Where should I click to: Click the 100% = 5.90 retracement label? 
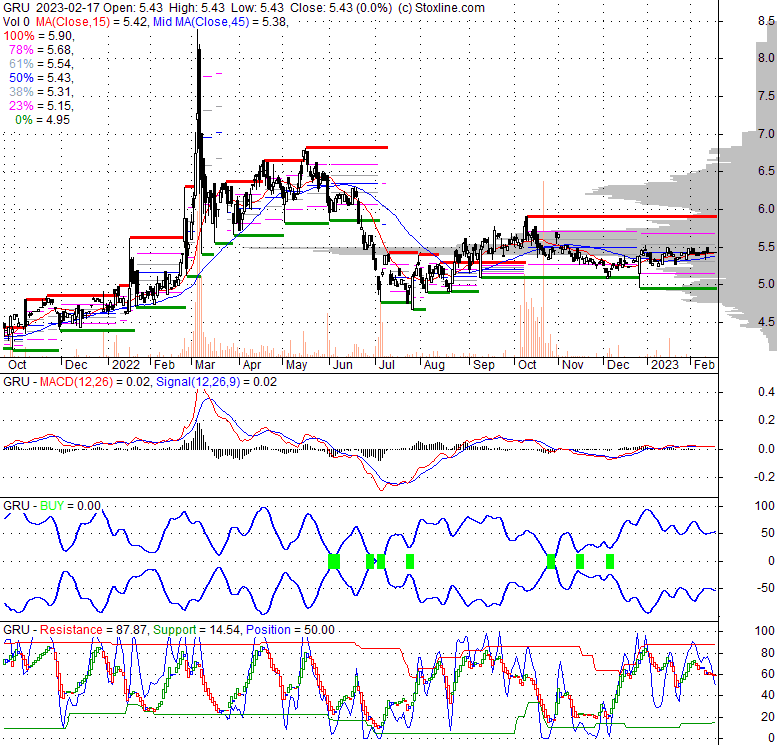pos(39,36)
